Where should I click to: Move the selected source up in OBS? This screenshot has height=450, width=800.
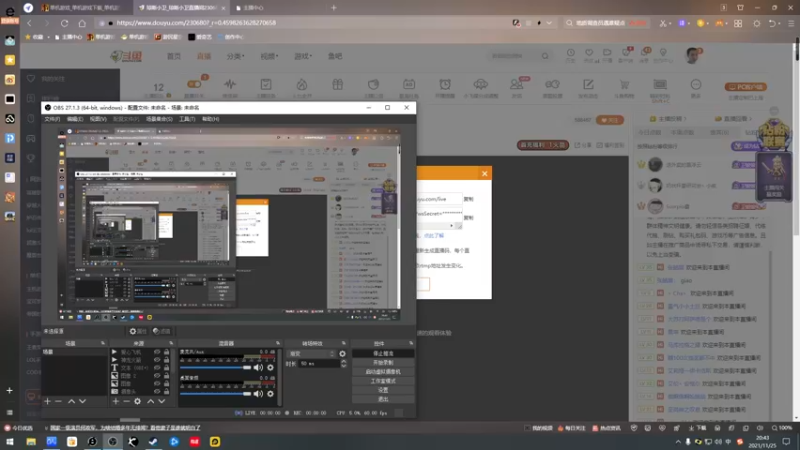(151, 402)
